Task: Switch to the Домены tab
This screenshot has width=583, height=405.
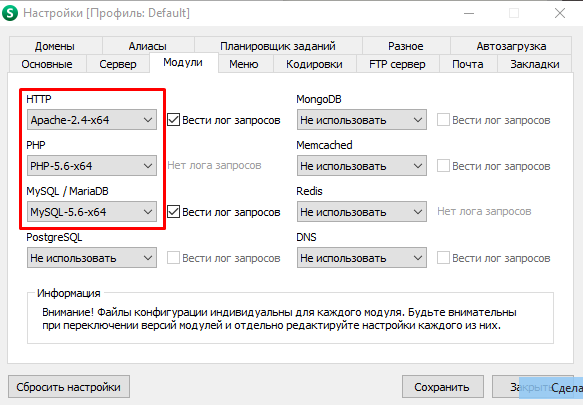Action: (55, 46)
